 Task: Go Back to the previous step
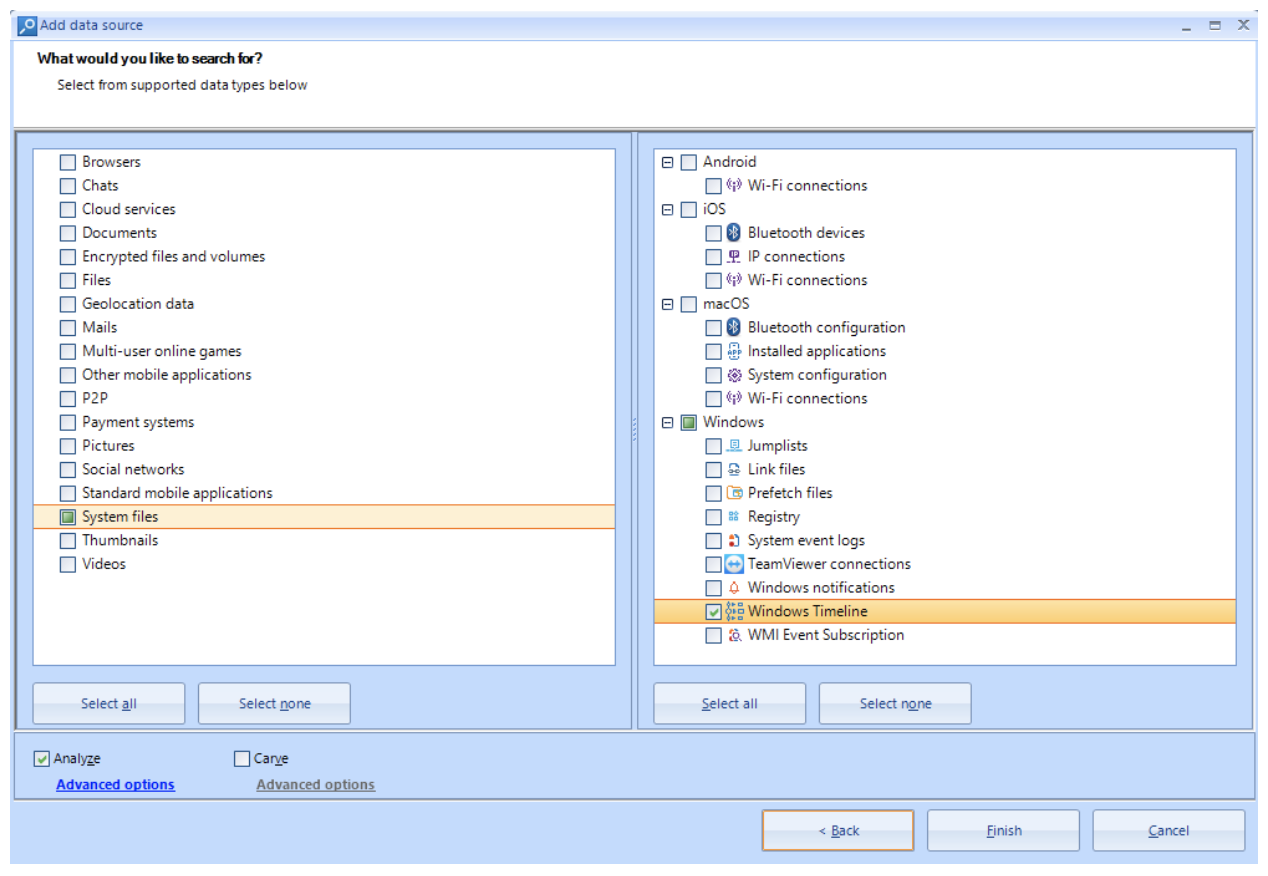coord(838,831)
